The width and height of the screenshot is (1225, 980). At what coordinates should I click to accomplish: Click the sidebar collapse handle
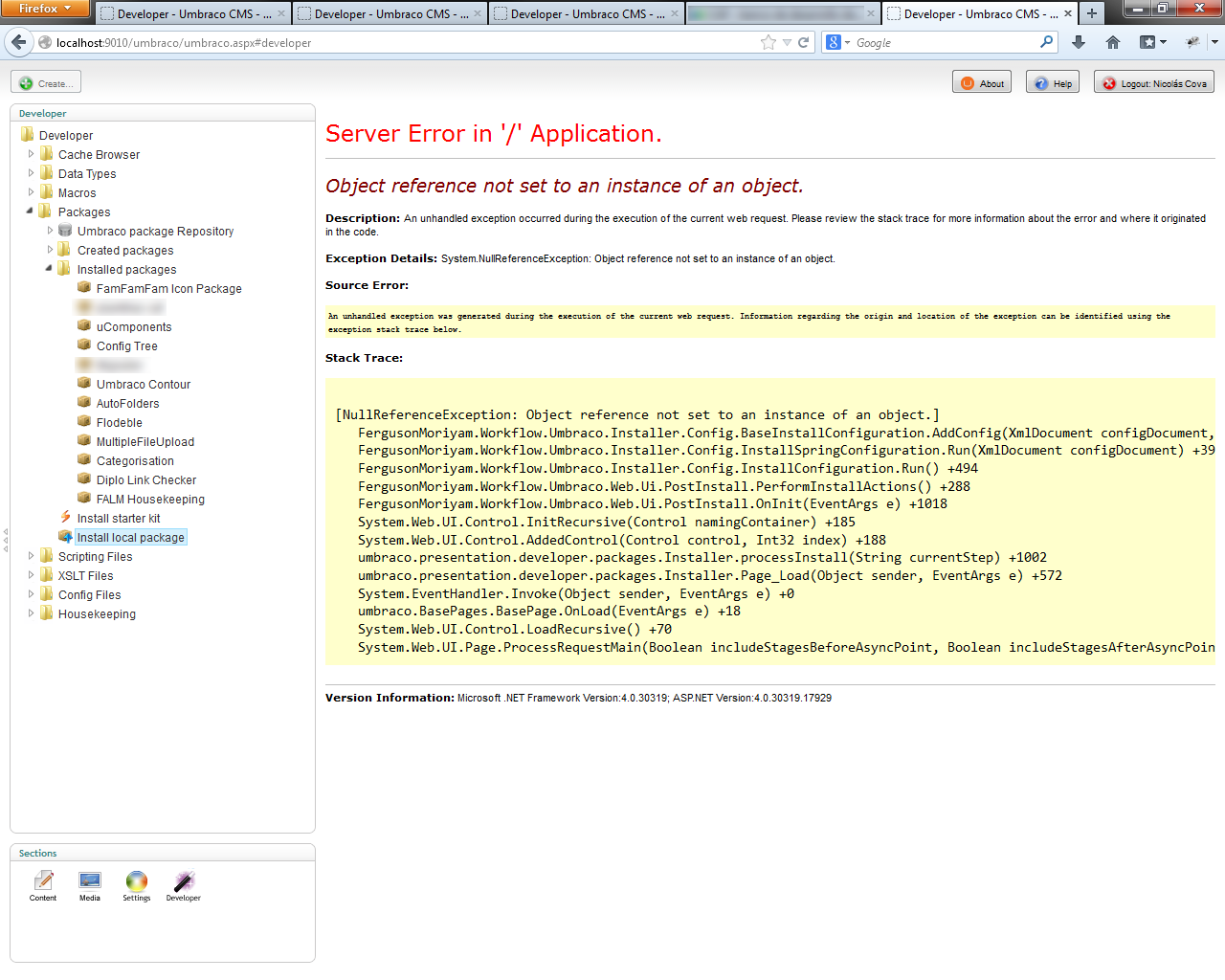pyautogui.click(x=5, y=540)
